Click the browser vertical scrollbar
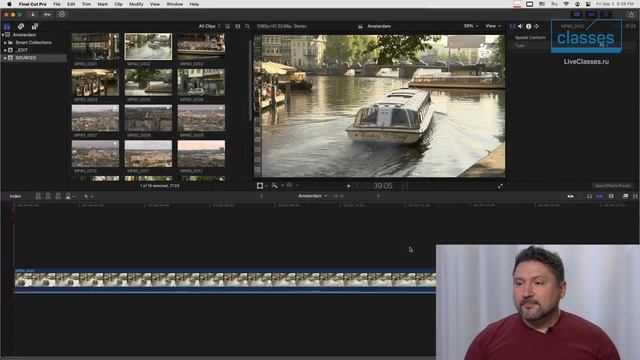 pos(249,80)
